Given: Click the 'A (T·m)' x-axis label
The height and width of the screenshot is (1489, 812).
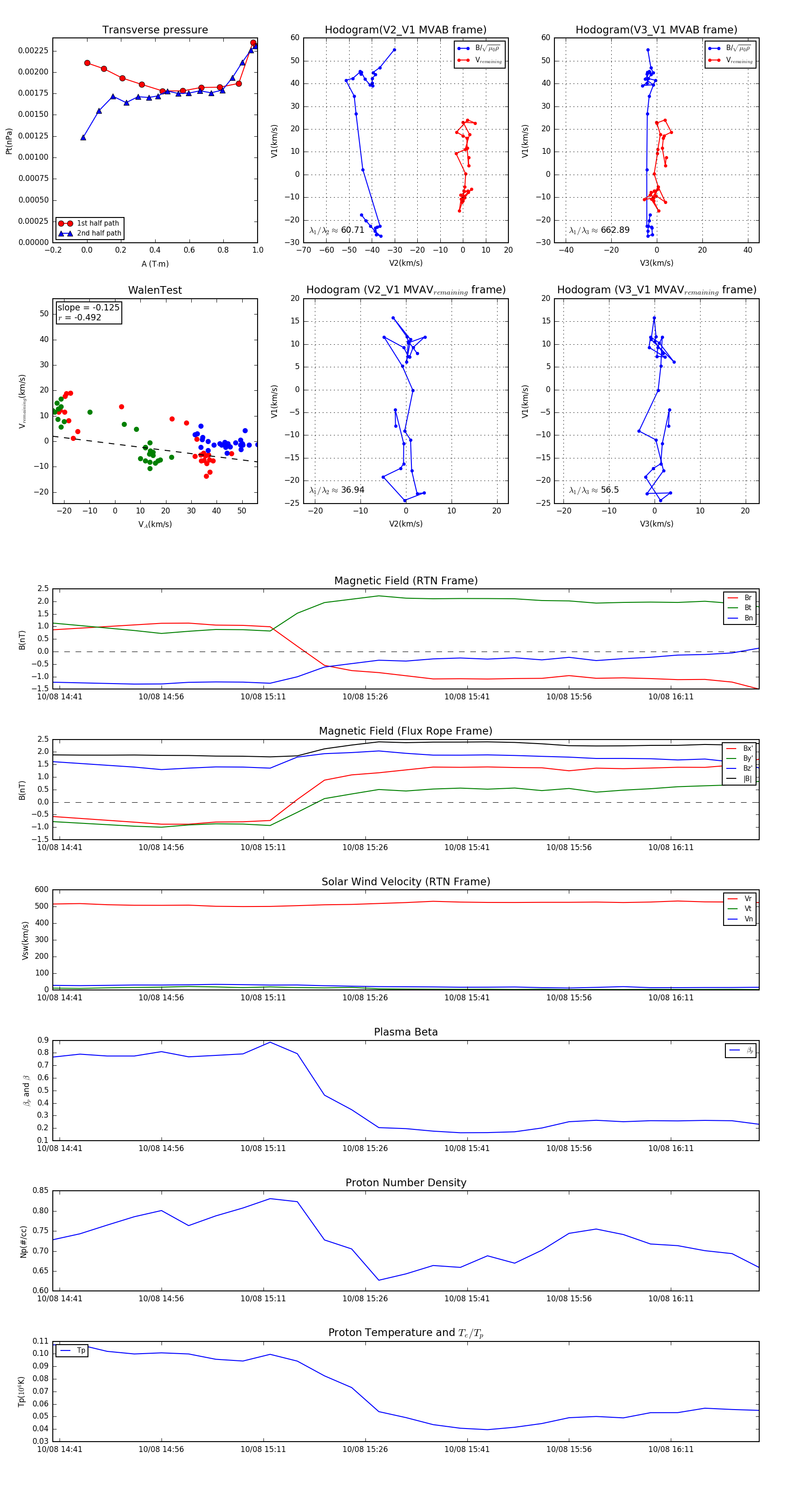Looking at the screenshot, I should pos(155,264).
